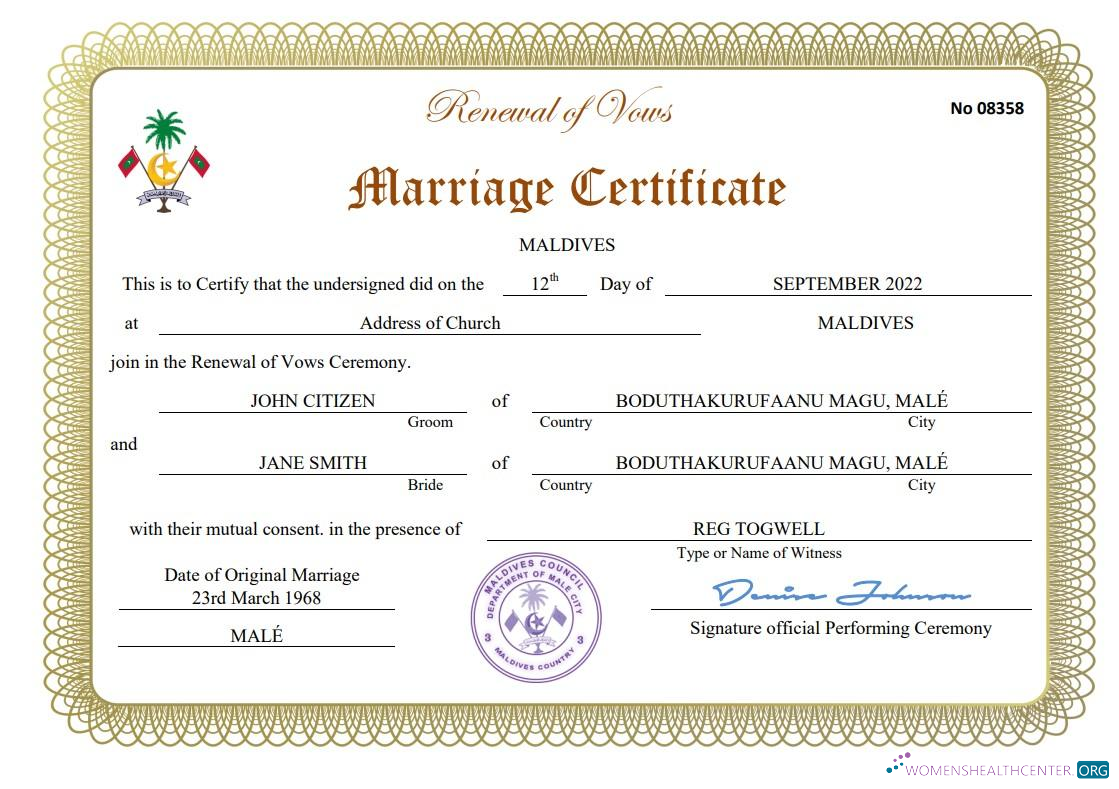Select the purple Maldives Council seal

[x=537, y=620]
